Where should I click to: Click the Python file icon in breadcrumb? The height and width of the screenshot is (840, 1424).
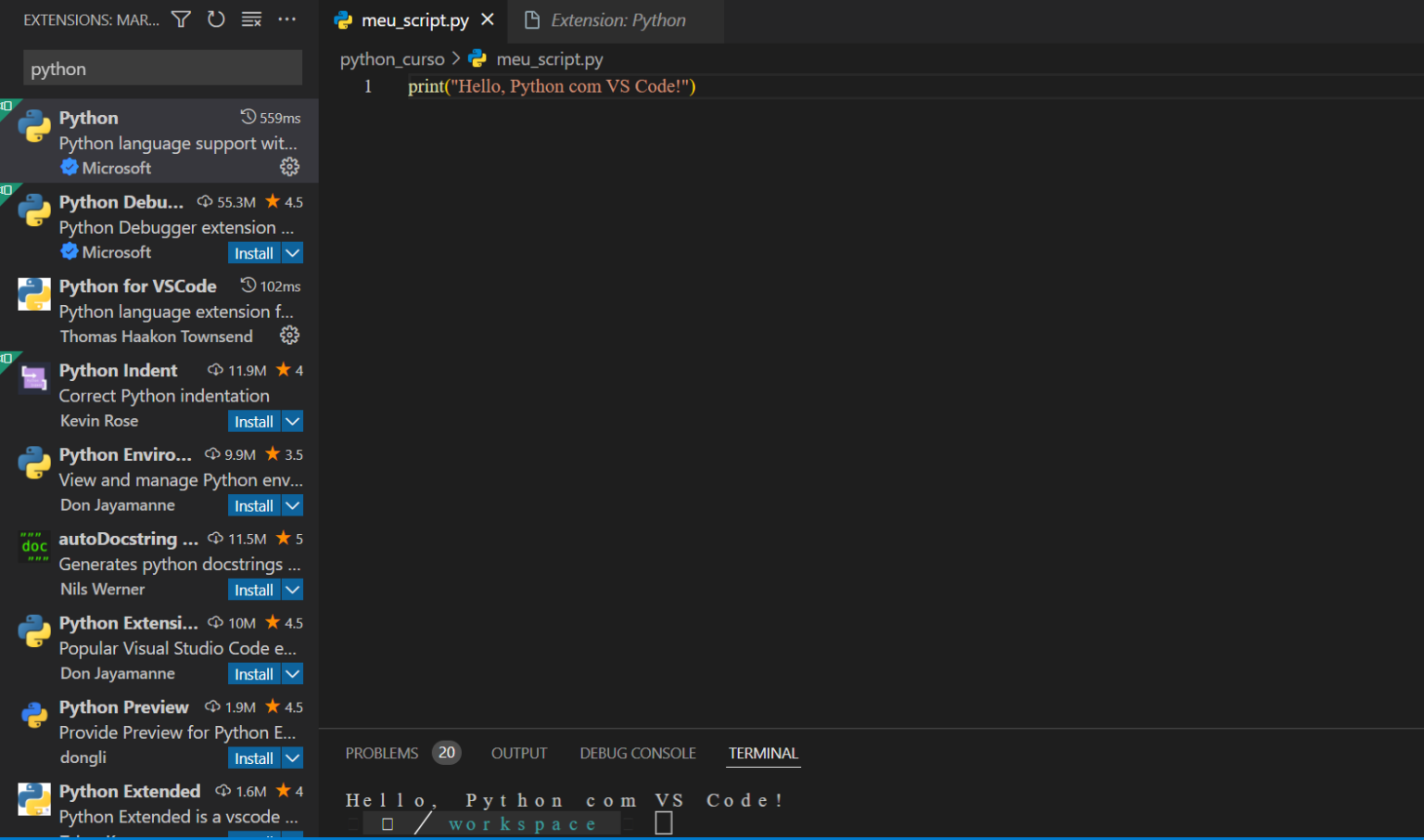(x=477, y=58)
